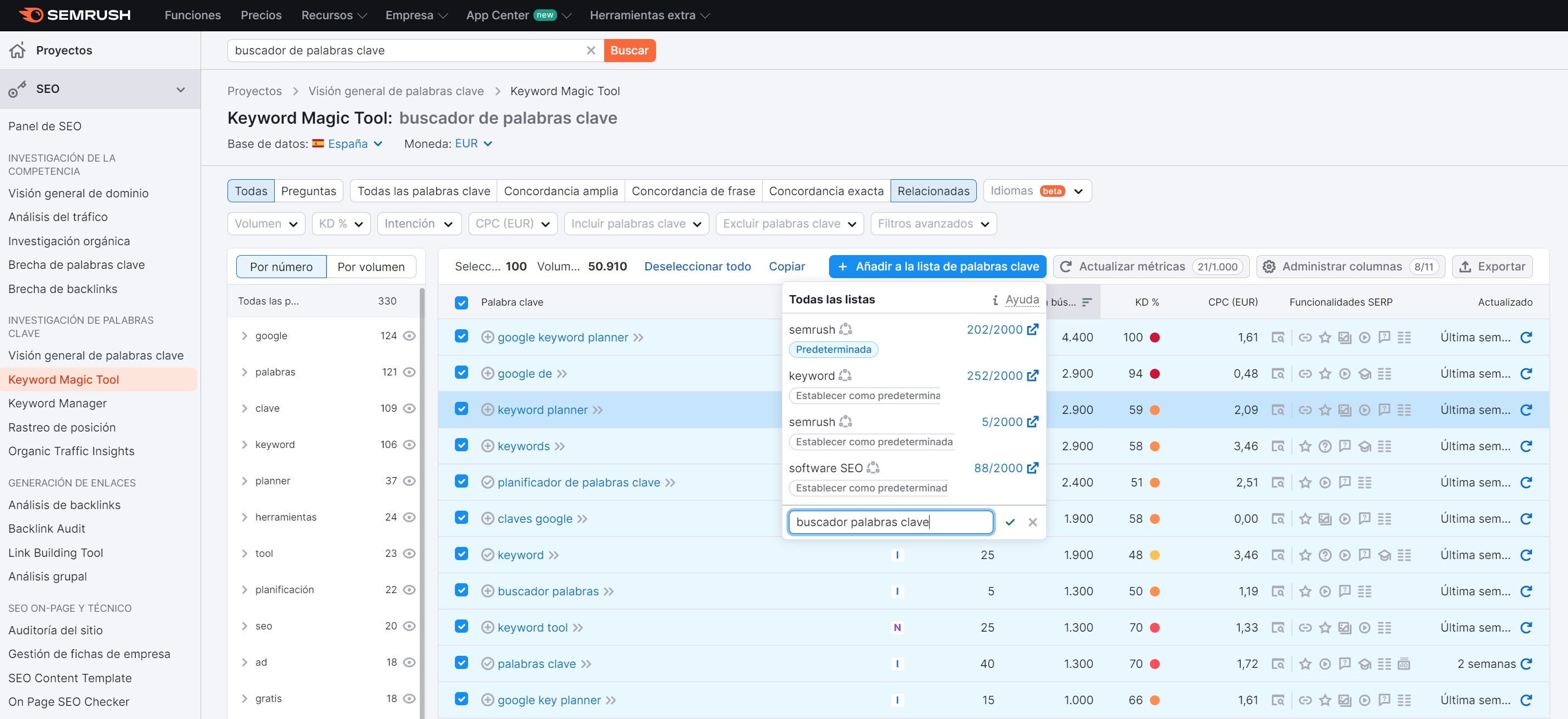Screen dimensions: 1568x719
Task: Uncheck the keyword tool row checkbox
Action: coord(461,627)
